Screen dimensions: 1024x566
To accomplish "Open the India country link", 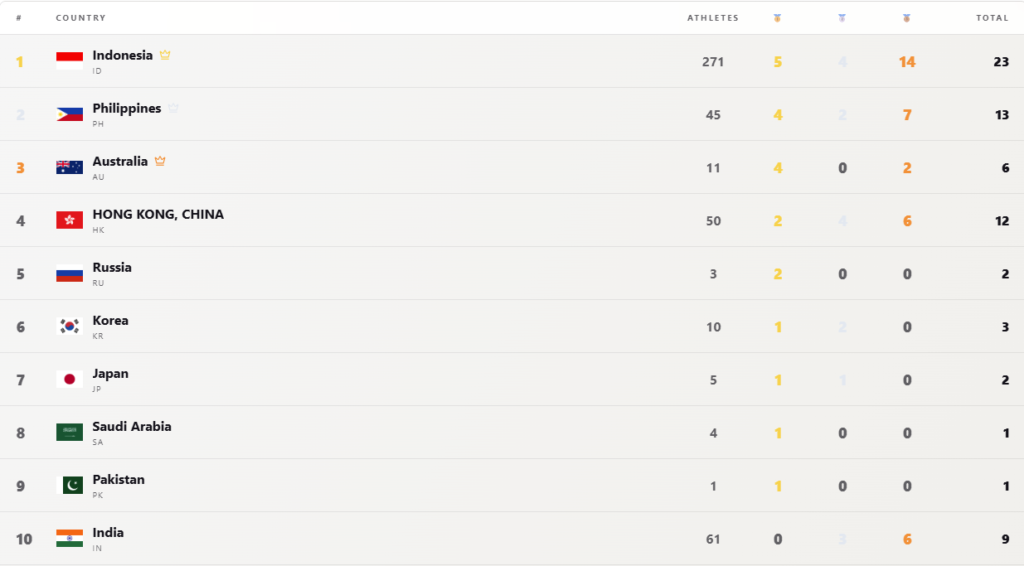I will (x=108, y=532).
